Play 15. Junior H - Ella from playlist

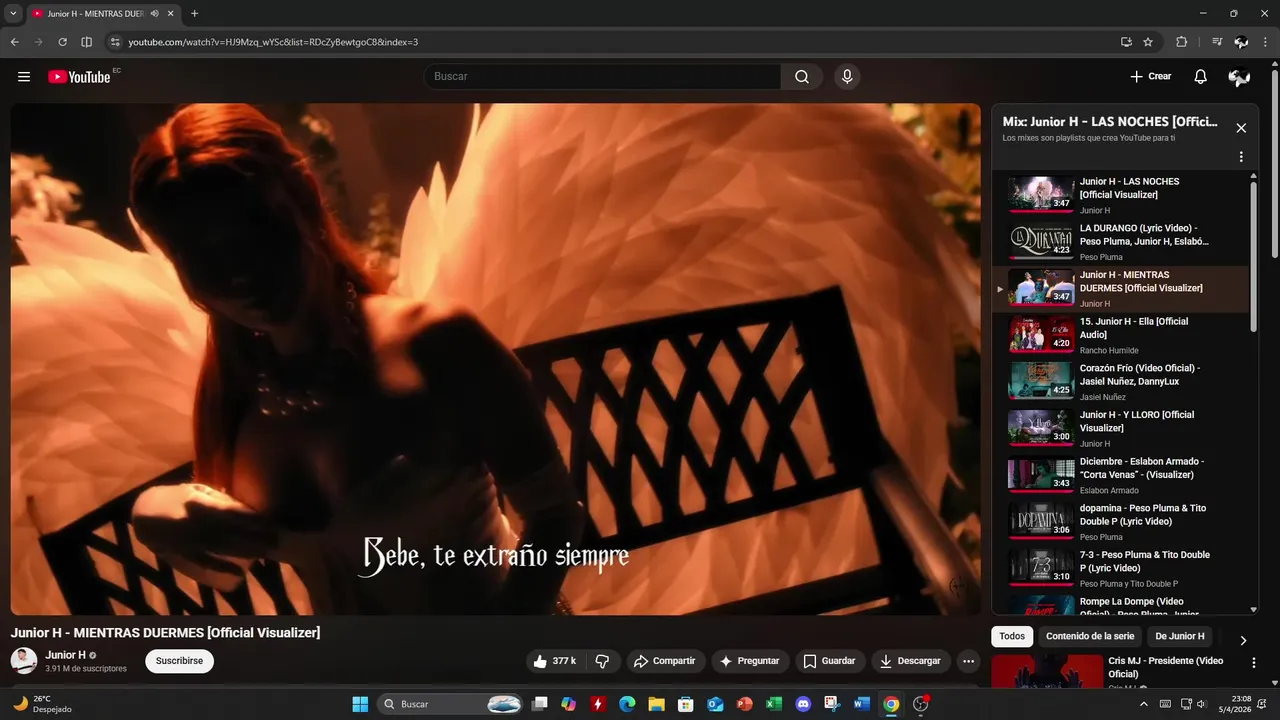point(1121,335)
